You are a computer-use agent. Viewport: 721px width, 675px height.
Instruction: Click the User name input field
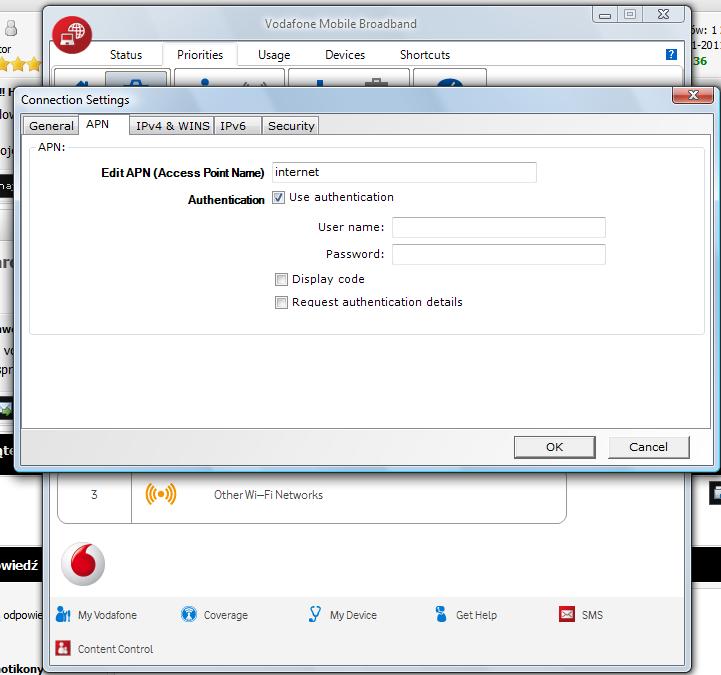click(x=498, y=228)
